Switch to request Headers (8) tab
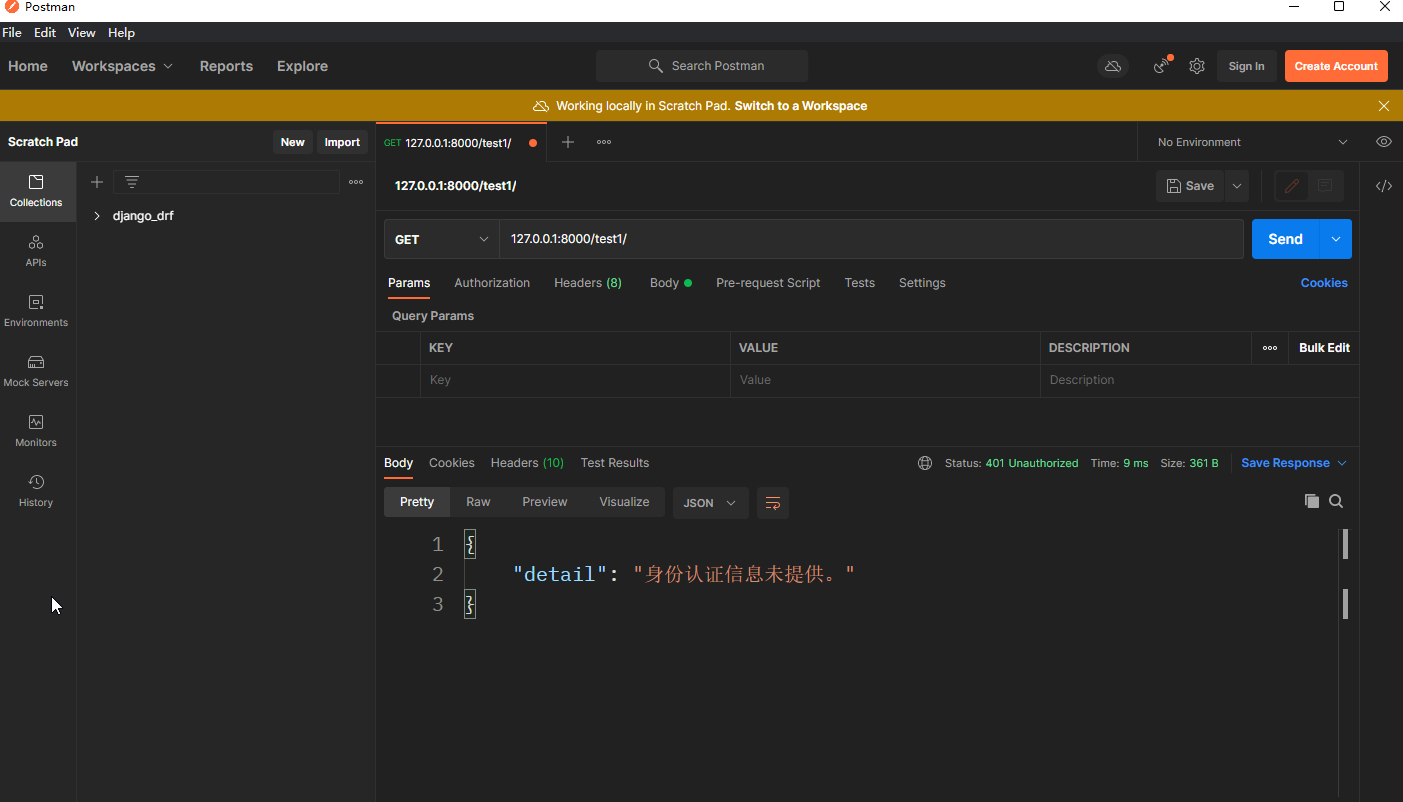This screenshot has width=1403, height=802. pos(588,283)
